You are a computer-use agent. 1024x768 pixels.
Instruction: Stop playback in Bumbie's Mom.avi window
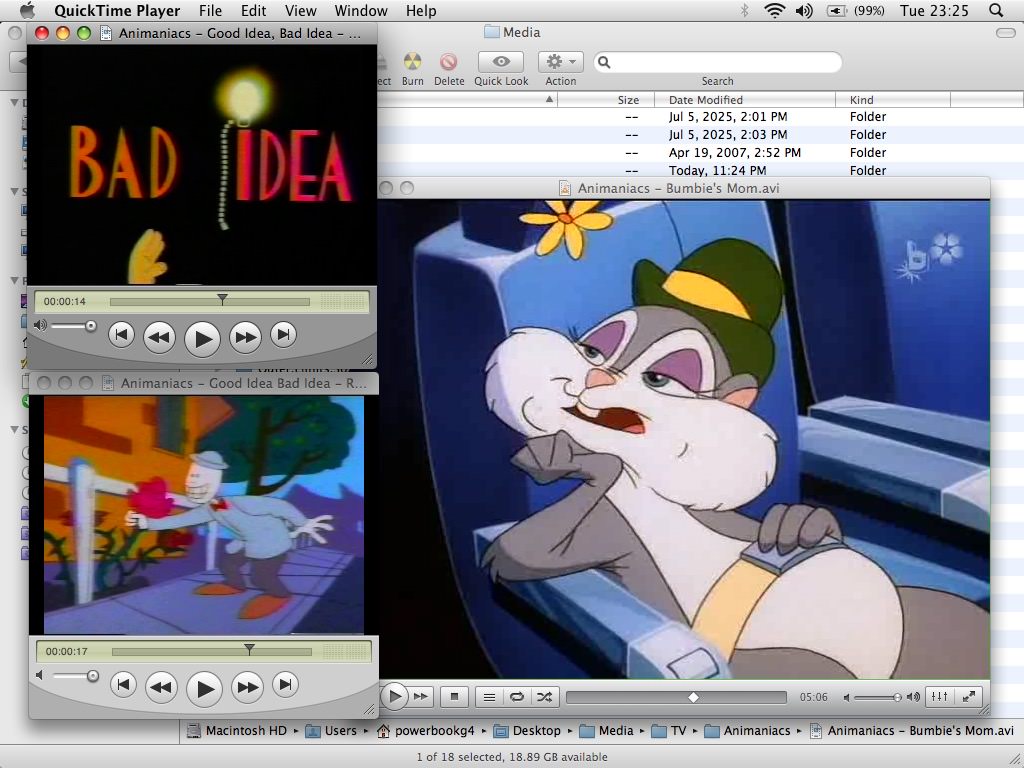[x=455, y=697]
